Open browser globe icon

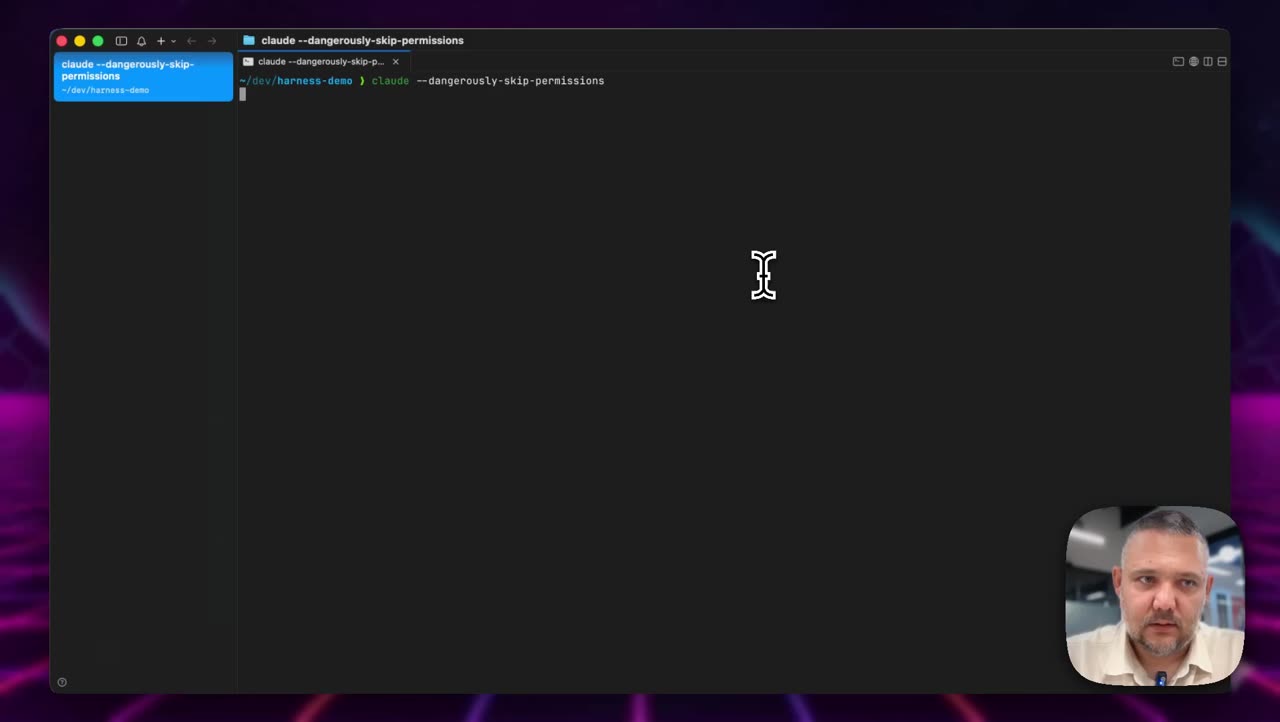1194,62
